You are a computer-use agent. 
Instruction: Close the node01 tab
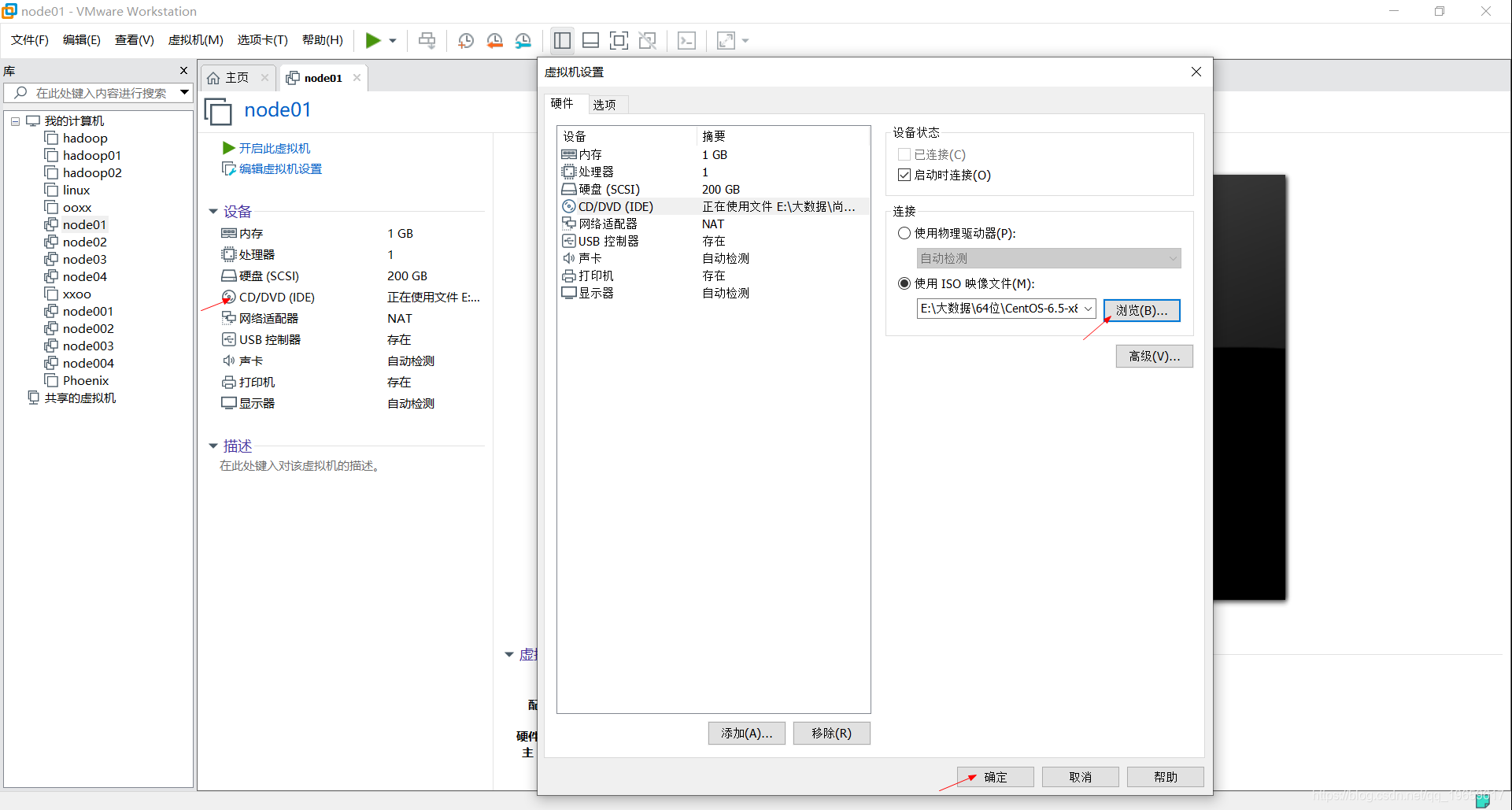click(357, 77)
